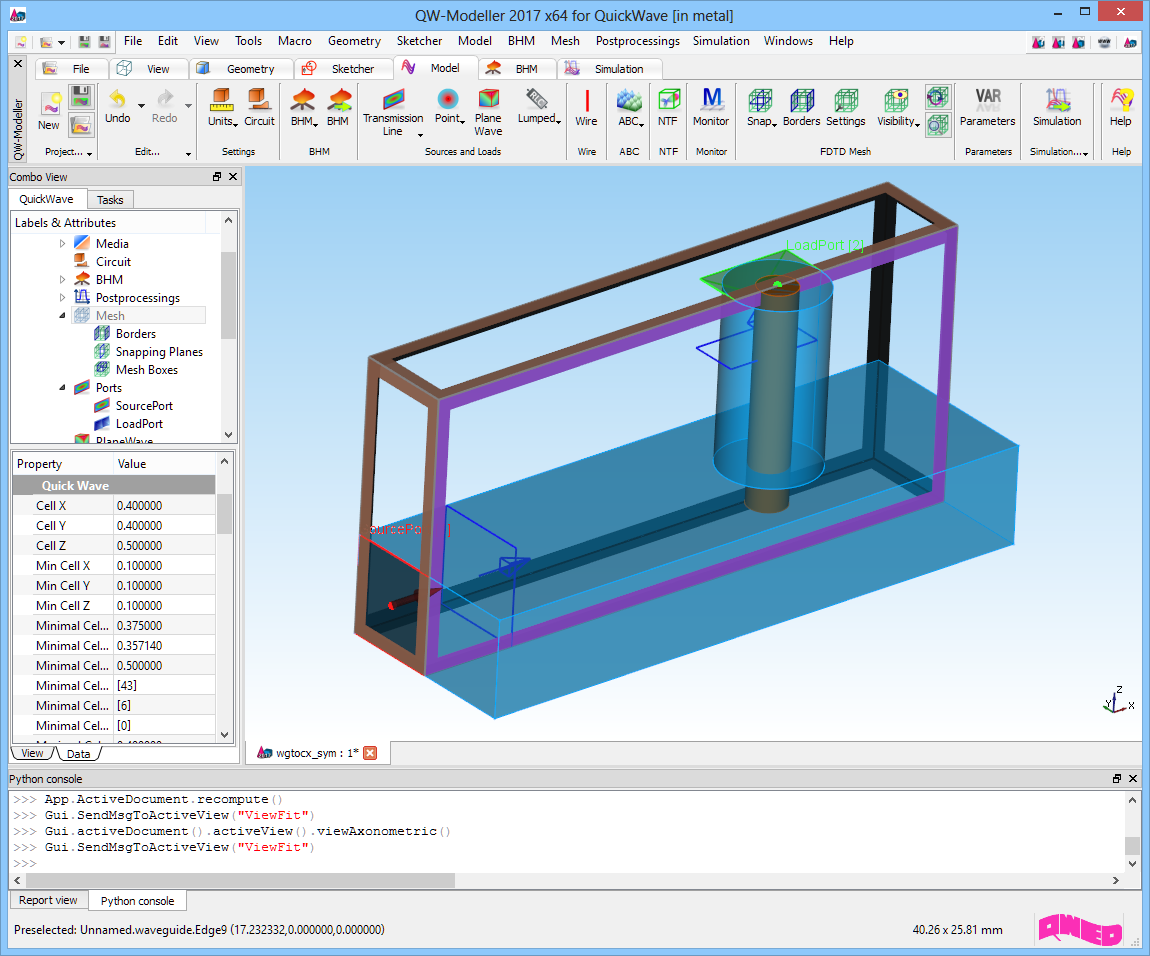Expand the Postprocessings tree node
Image resolution: width=1150 pixels, height=956 pixels.
[62, 298]
